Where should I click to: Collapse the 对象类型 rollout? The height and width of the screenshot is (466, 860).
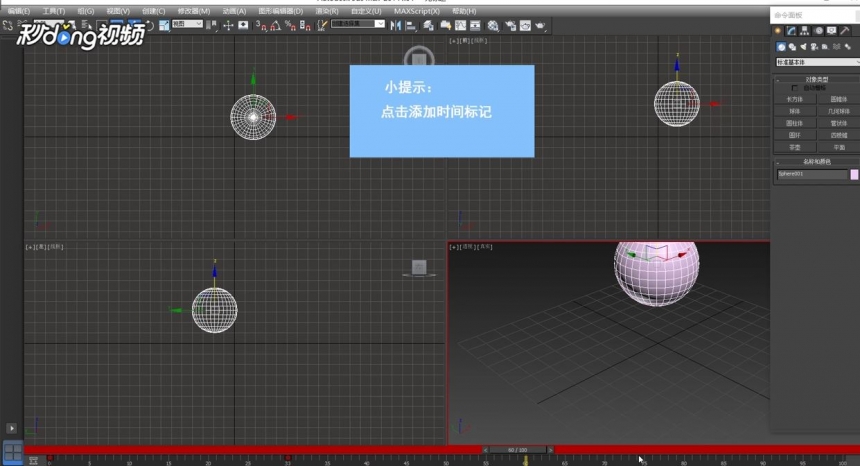click(817, 79)
